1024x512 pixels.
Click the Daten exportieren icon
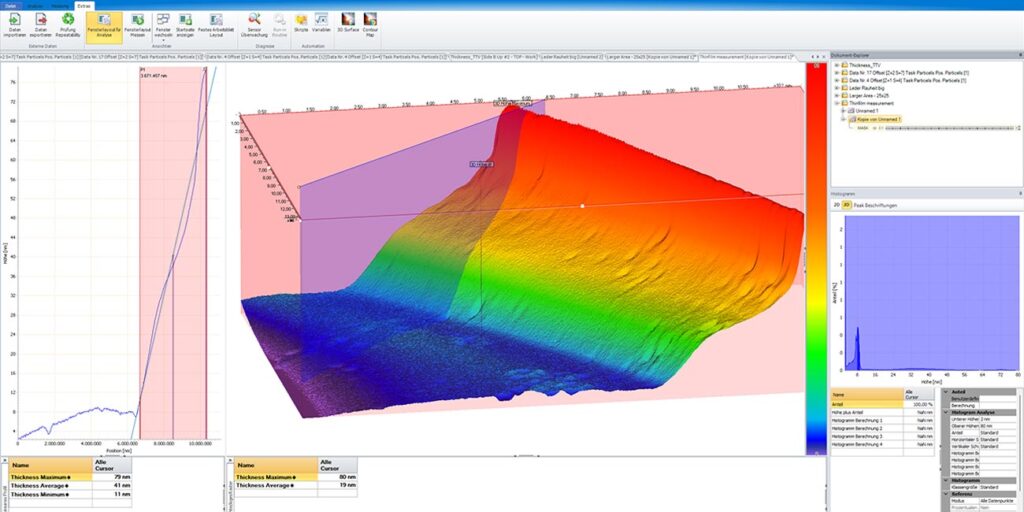click(41, 25)
